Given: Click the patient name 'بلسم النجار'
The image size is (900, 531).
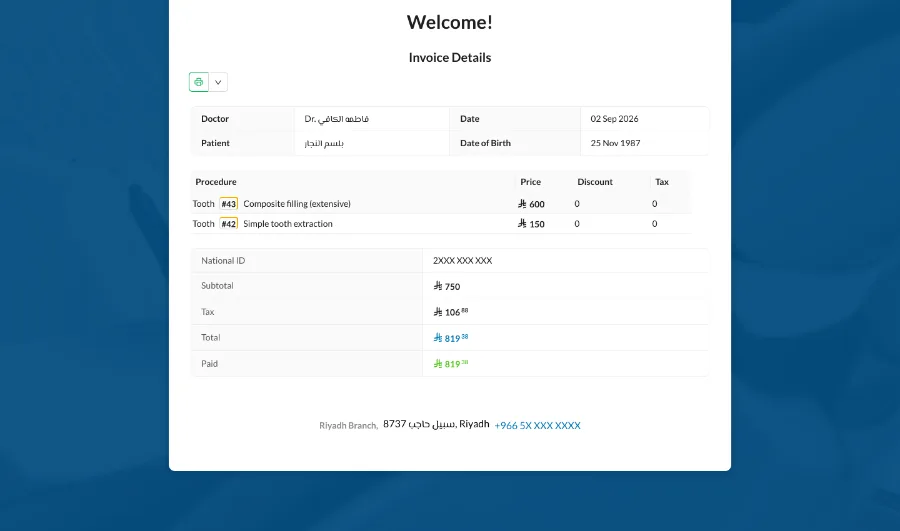Looking at the screenshot, I should tap(324, 143).
